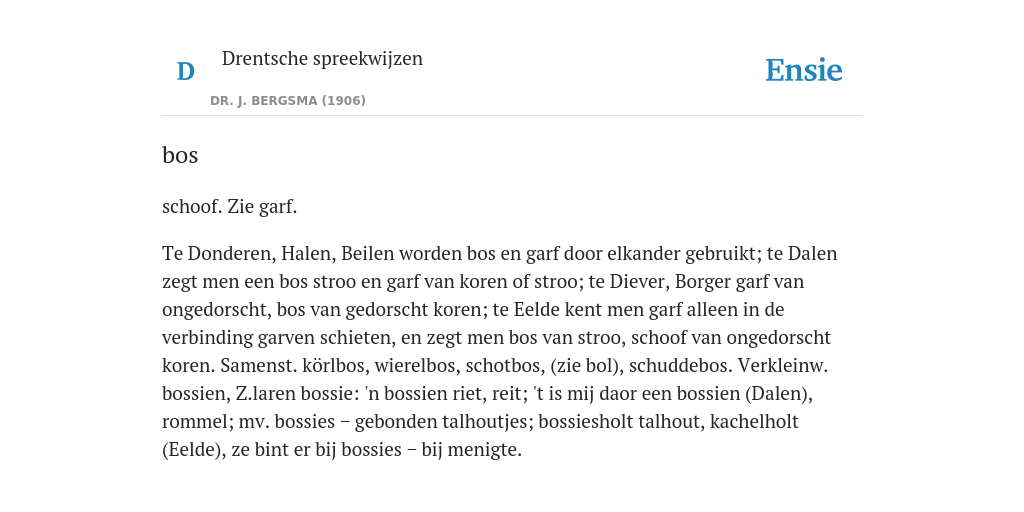The height and width of the screenshot is (512, 1024).
Task: Click the heading word bos
Action: (x=180, y=155)
